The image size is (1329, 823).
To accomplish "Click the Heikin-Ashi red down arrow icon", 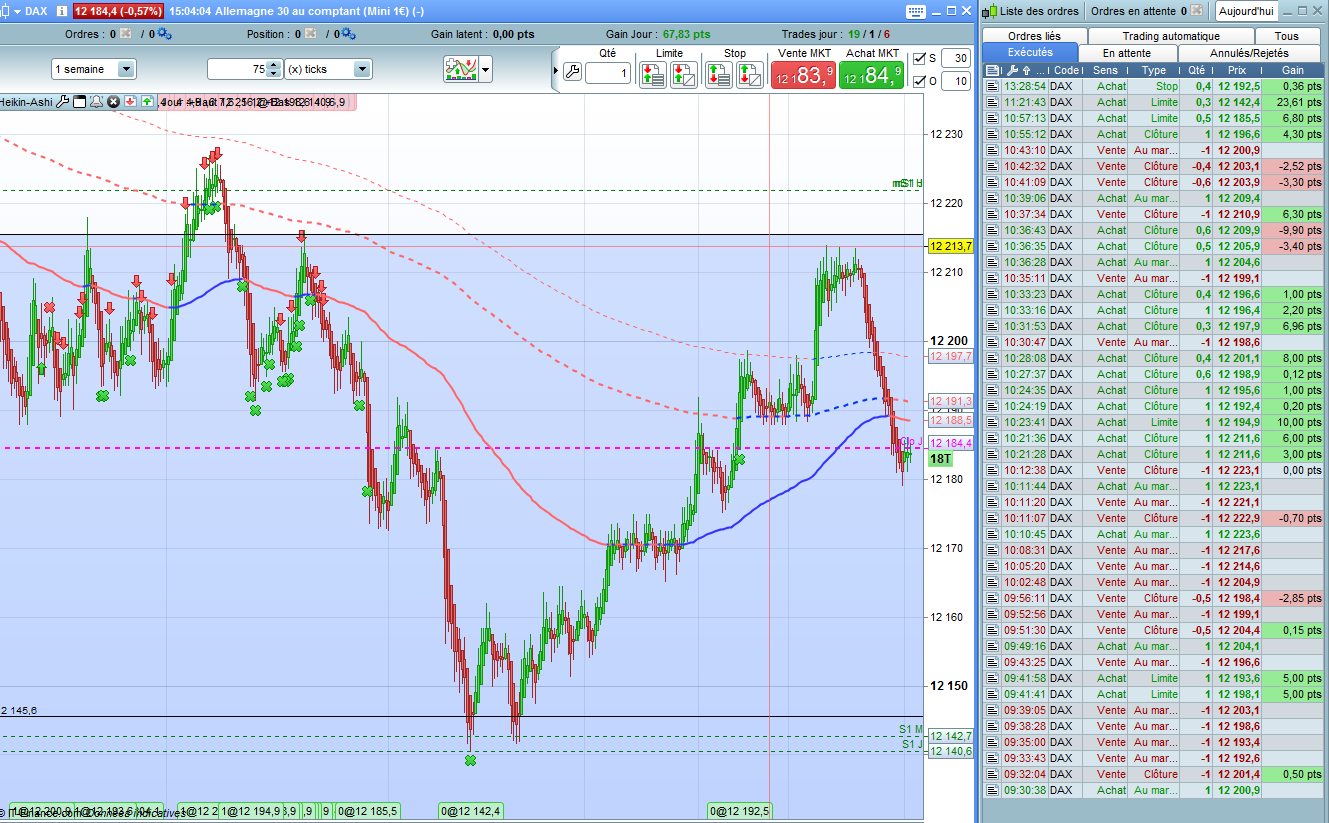I will click(x=130, y=101).
